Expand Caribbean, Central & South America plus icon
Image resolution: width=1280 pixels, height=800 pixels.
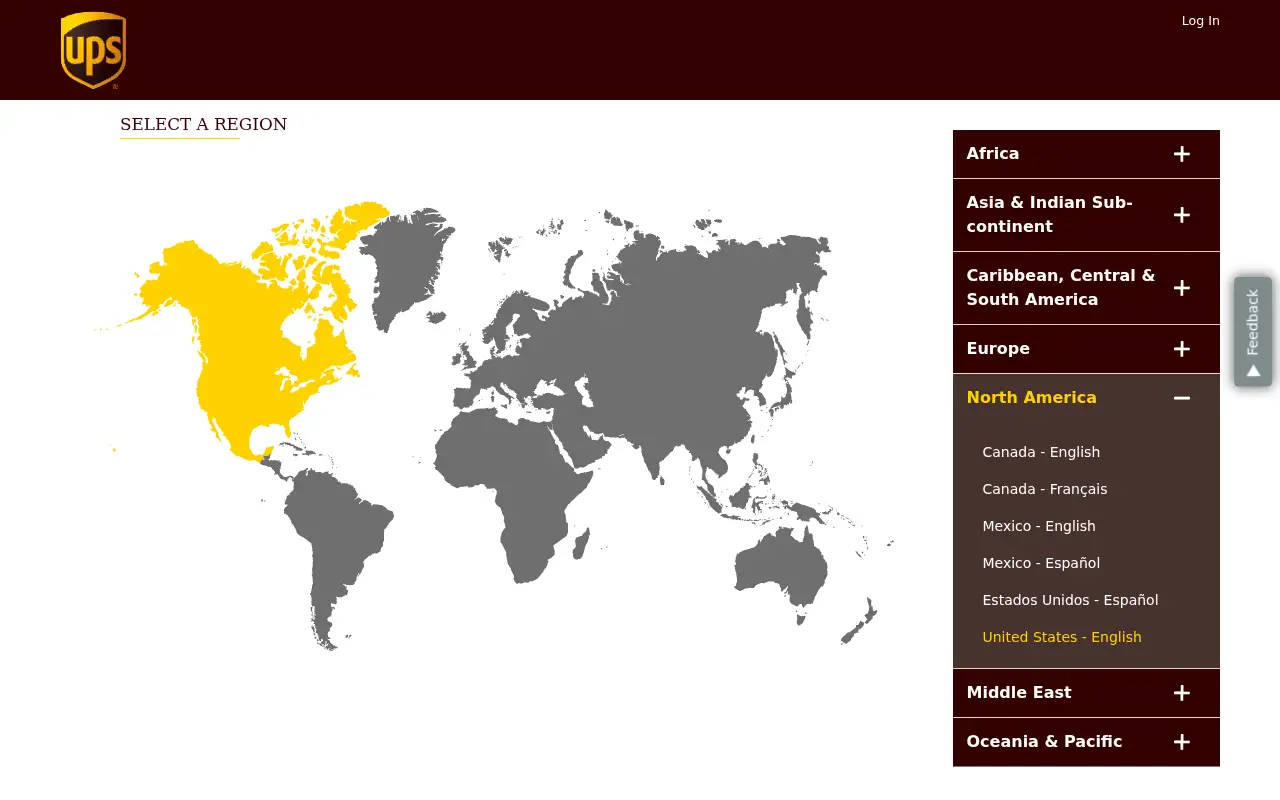coord(1182,288)
